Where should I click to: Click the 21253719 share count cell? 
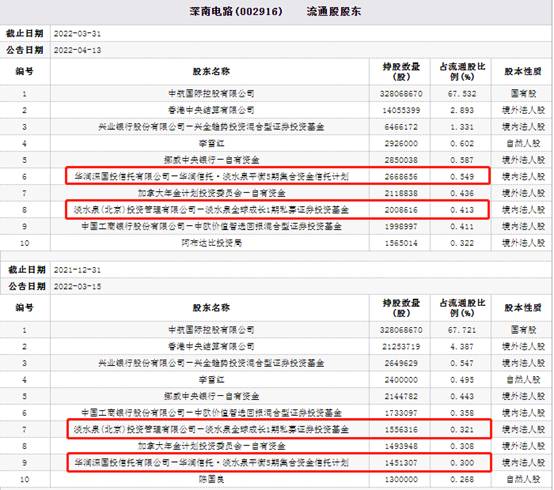tap(401, 347)
